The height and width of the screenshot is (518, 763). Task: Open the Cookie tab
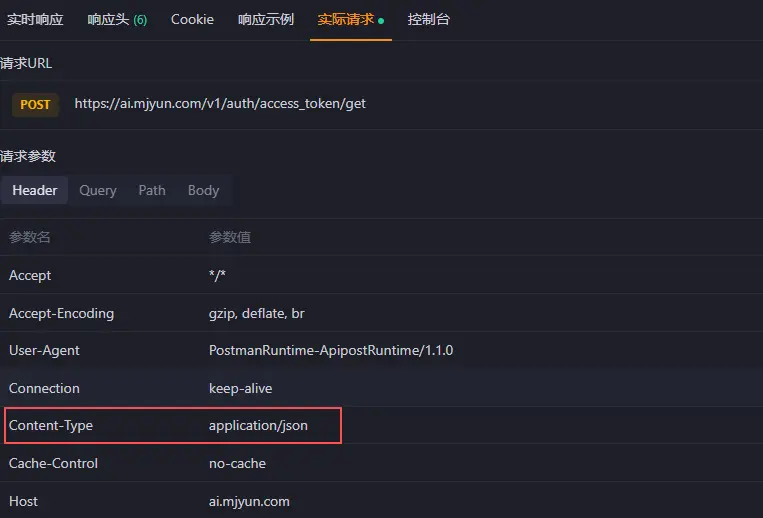click(192, 19)
